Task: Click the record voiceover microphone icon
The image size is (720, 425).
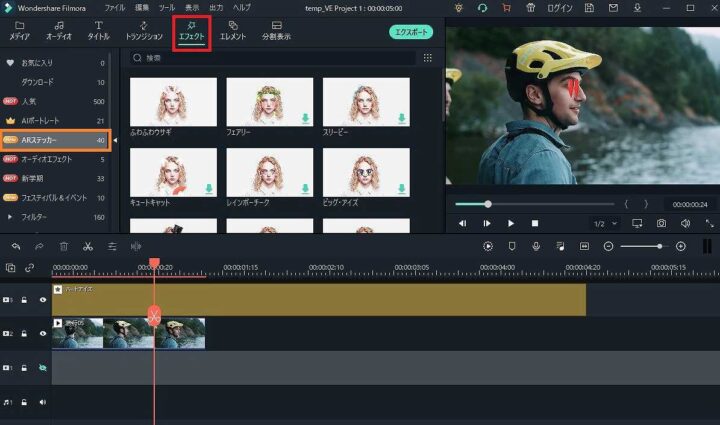Action: click(x=537, y=246)
